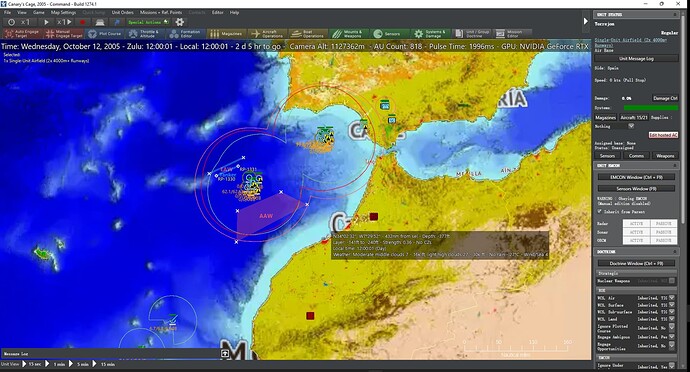
Task: Click Edit hosted AC button
Action: (663, 135)
